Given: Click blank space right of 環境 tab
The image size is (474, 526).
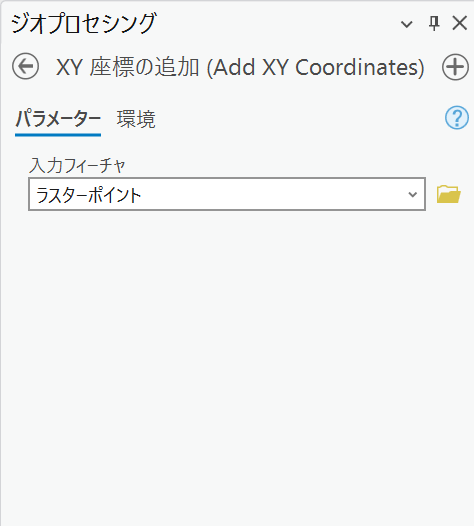Looking at the screenshot, I should tap(299, 119).
